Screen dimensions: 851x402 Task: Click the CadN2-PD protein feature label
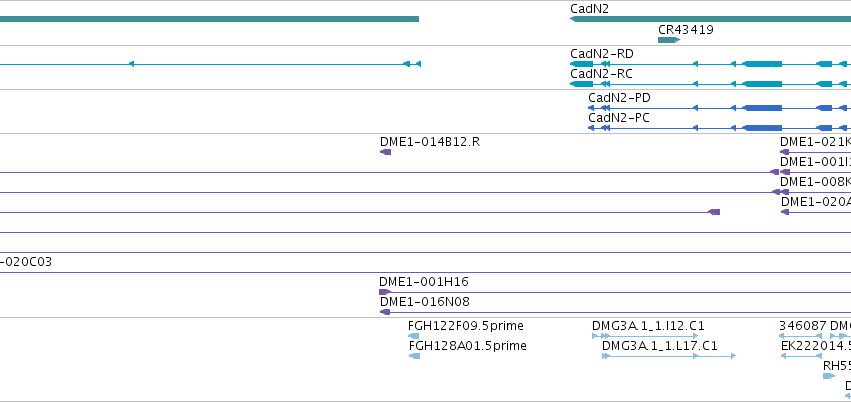(619, 98)
